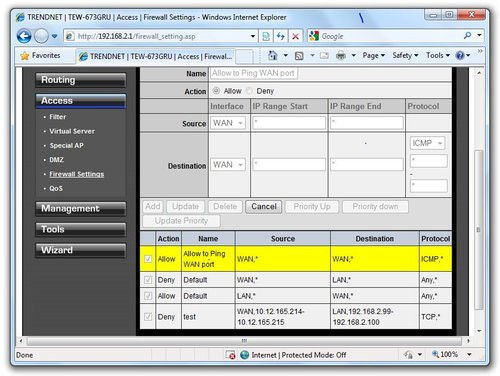Screen dimensions: 500x376
Task: Select the Allow action radio button
Action: click(x=216, y=91)
